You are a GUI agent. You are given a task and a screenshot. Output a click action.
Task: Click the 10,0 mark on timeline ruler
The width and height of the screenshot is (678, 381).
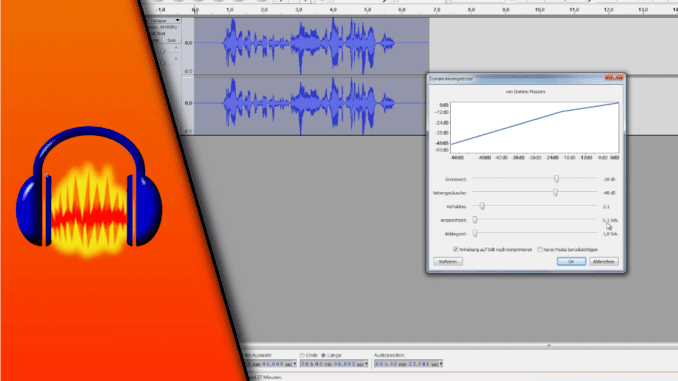[x=540, y=10]
